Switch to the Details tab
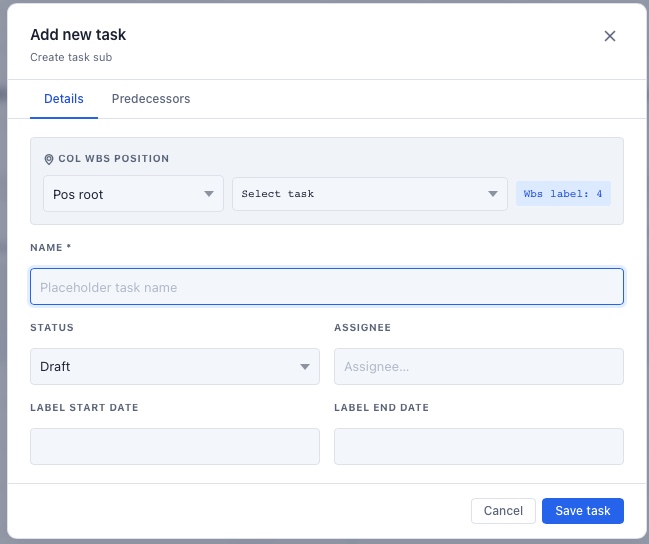649x544 pixels. [64, 99]
